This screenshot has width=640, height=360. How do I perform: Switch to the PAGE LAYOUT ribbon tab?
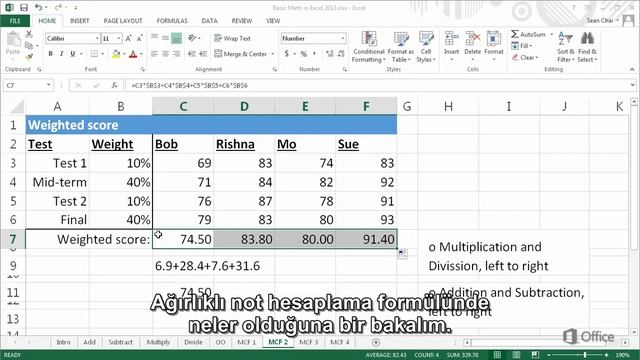point(123,21)
